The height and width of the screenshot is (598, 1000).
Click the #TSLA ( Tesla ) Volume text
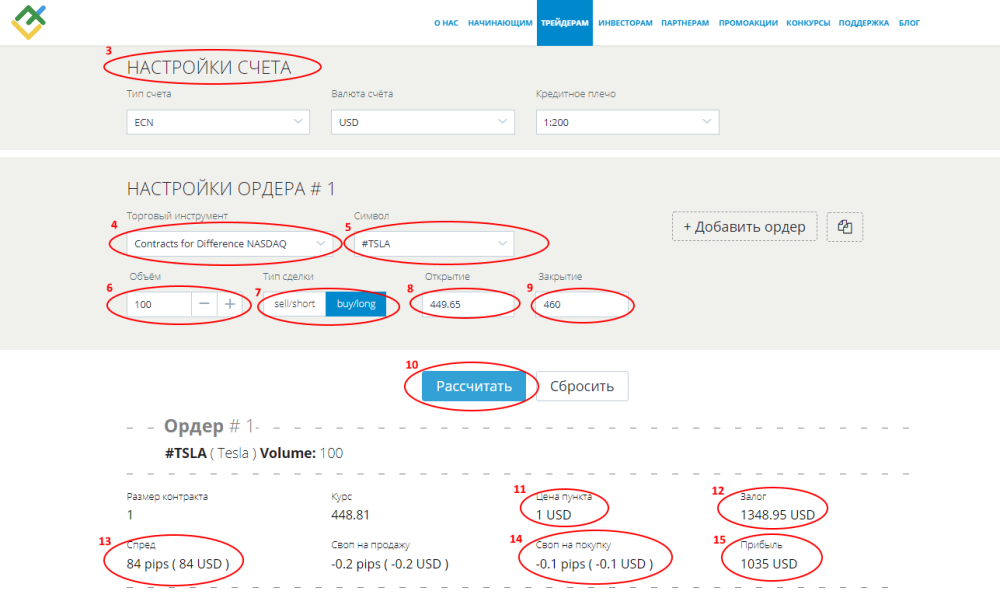pos(254,453)
